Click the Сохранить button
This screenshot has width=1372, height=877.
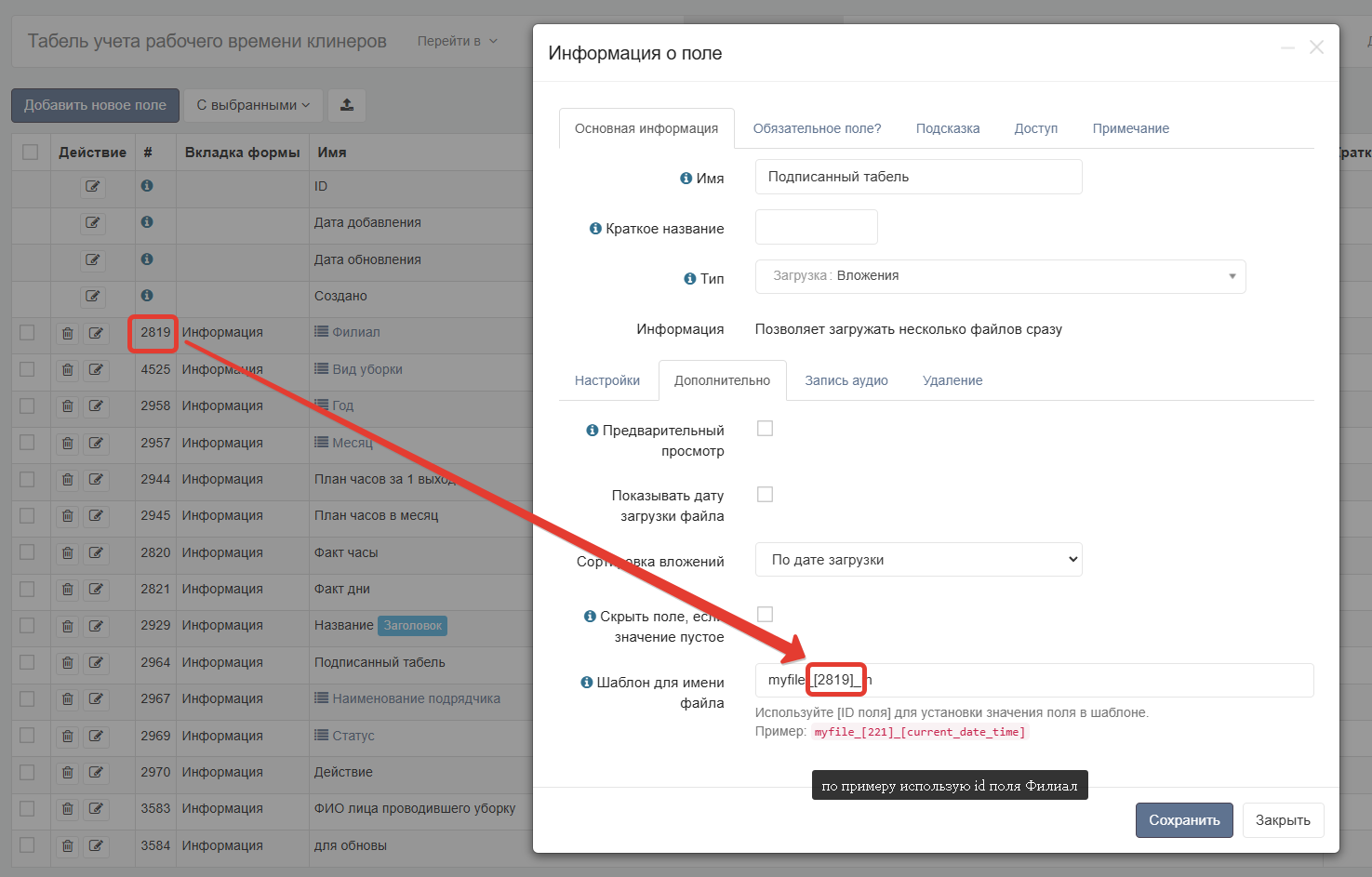tap(1184, 820)
